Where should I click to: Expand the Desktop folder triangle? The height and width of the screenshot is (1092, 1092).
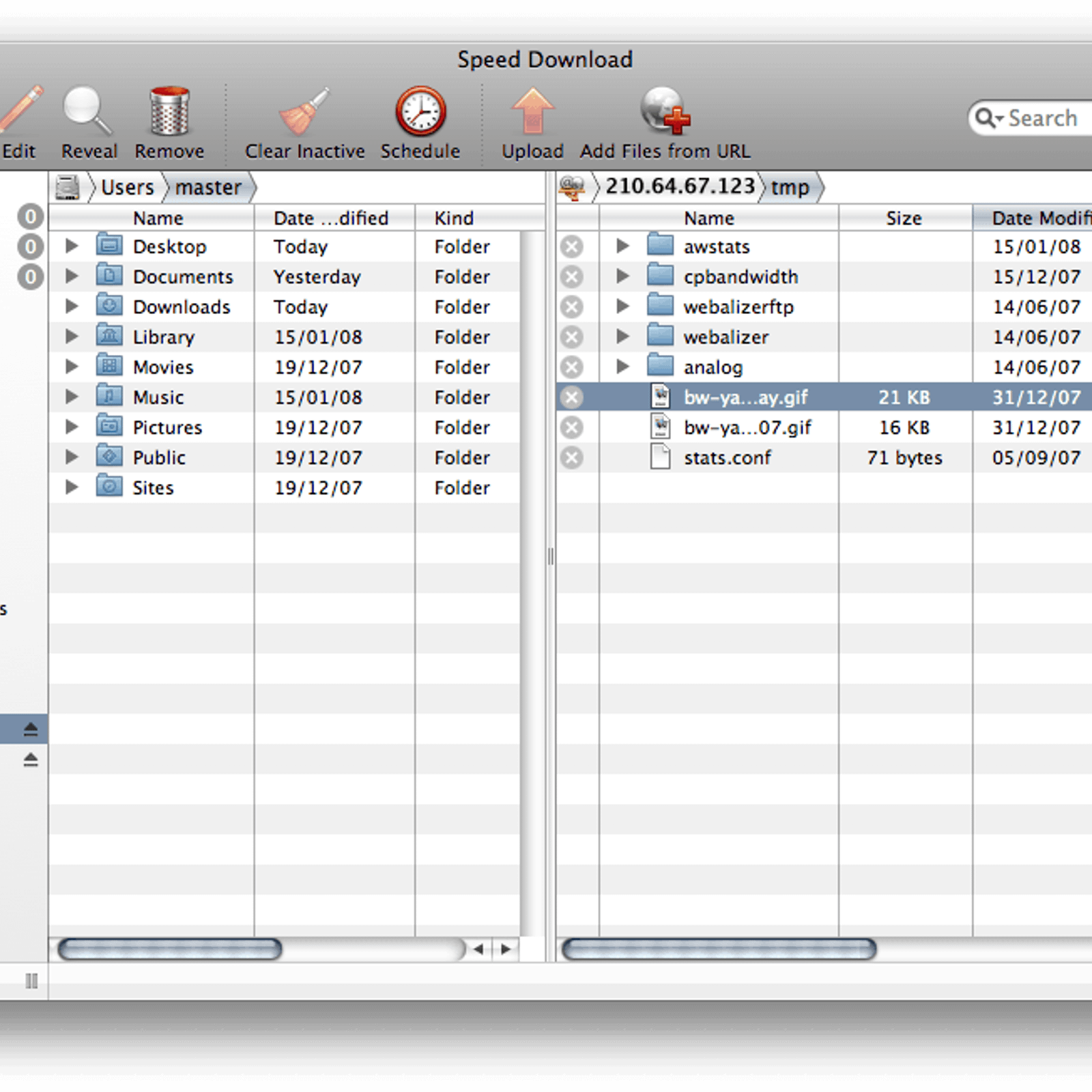[x=71, y=246]
